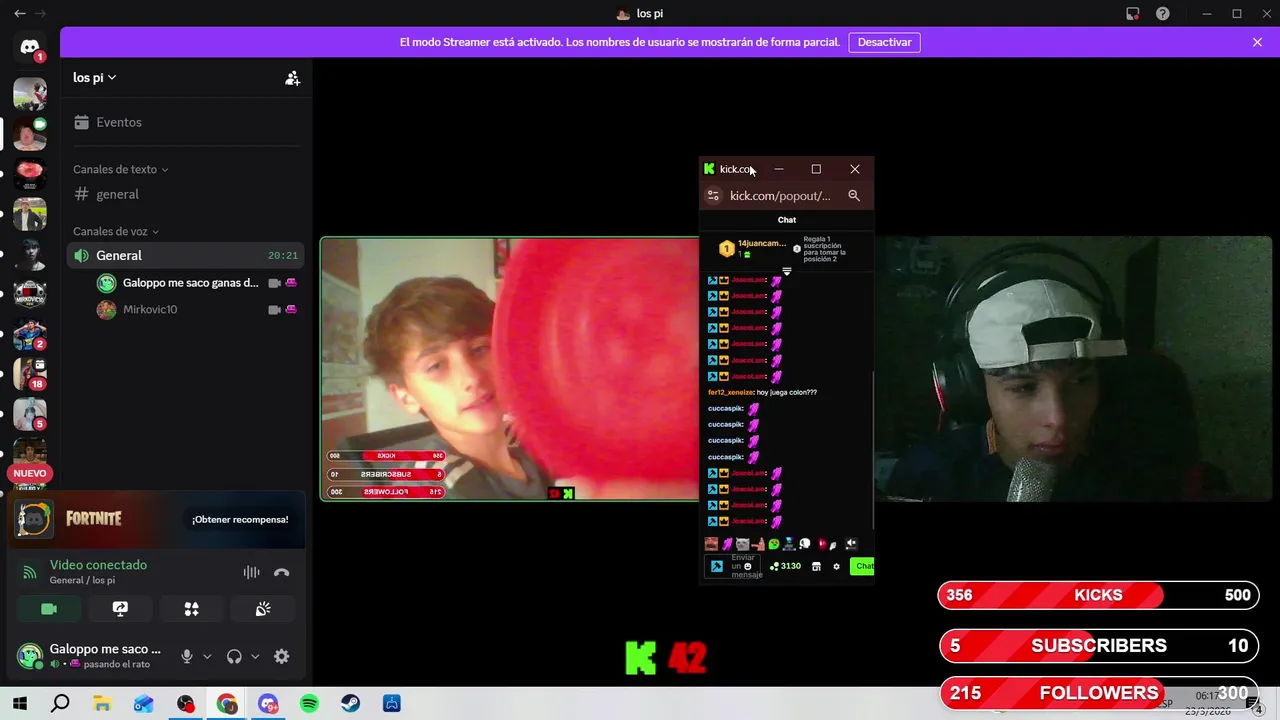The width and height of the screenshot is (1280, 720).
Task: Click fer12_xeneize username in chat
Action: [730, 392]
